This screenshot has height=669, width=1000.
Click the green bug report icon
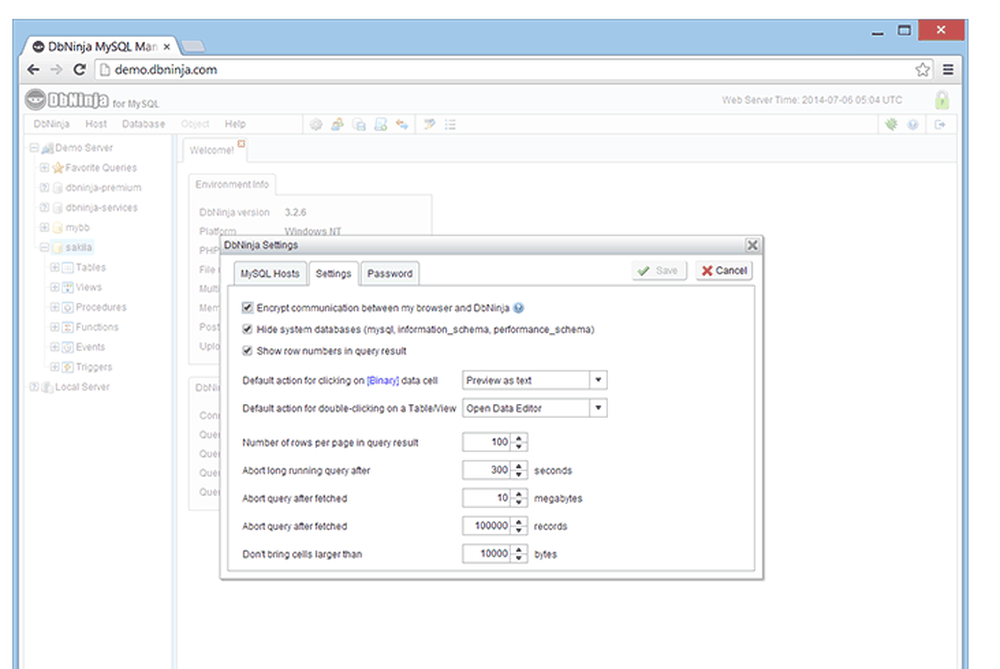tap(892, 124)
